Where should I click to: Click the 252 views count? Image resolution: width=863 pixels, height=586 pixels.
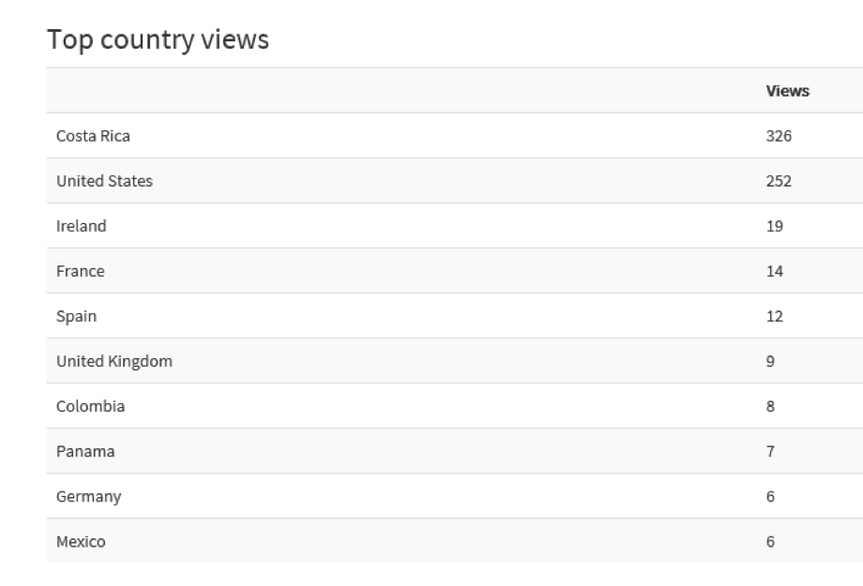(x=778, y=181)
